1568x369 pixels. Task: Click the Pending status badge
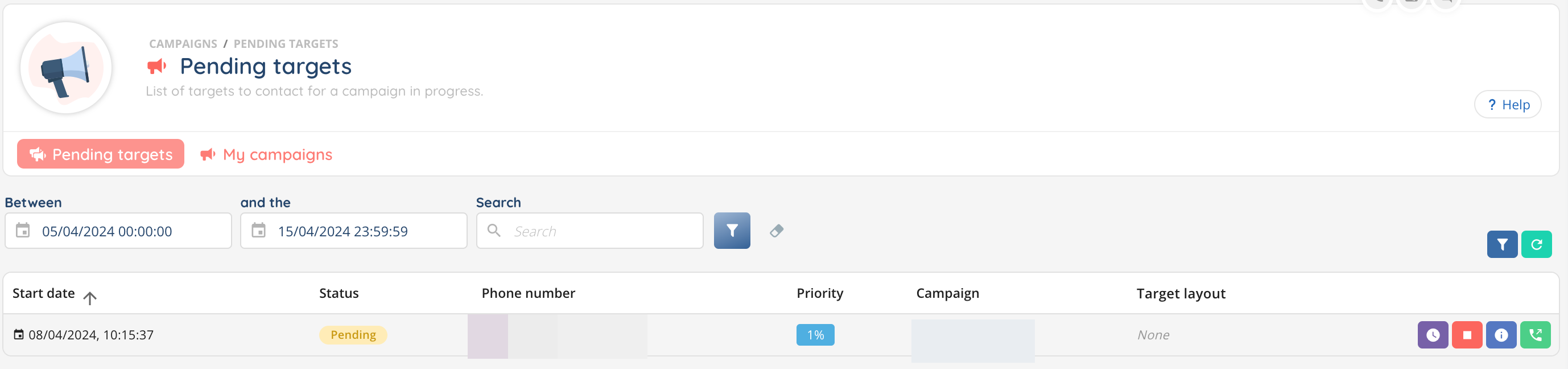(x=353, y=335)
